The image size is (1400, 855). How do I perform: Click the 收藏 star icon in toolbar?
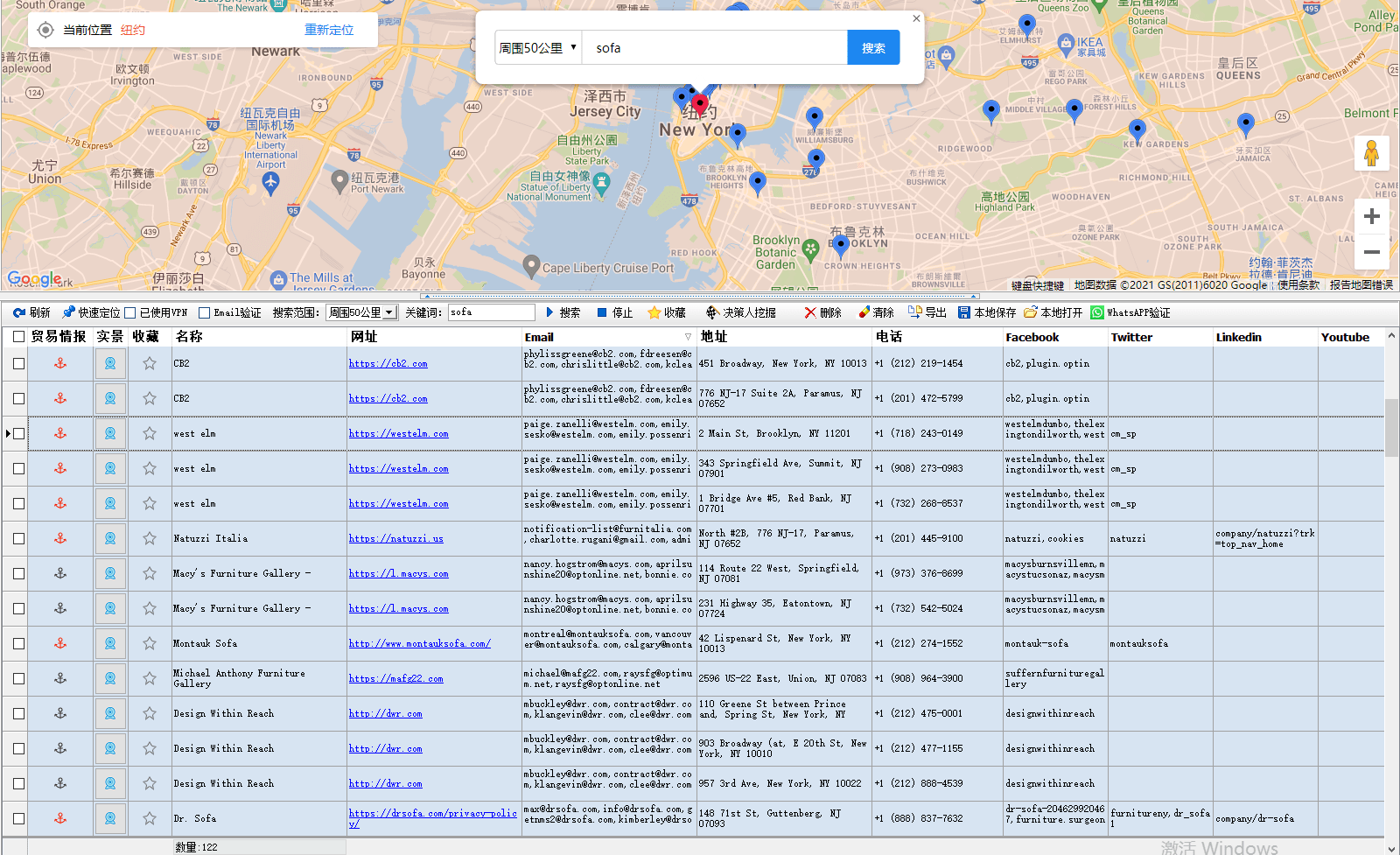tap(654, 312)
